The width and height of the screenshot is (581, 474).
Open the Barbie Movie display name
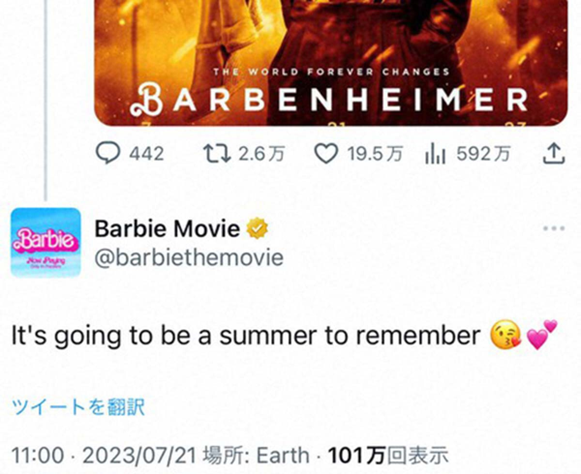(x=167, y=228)
